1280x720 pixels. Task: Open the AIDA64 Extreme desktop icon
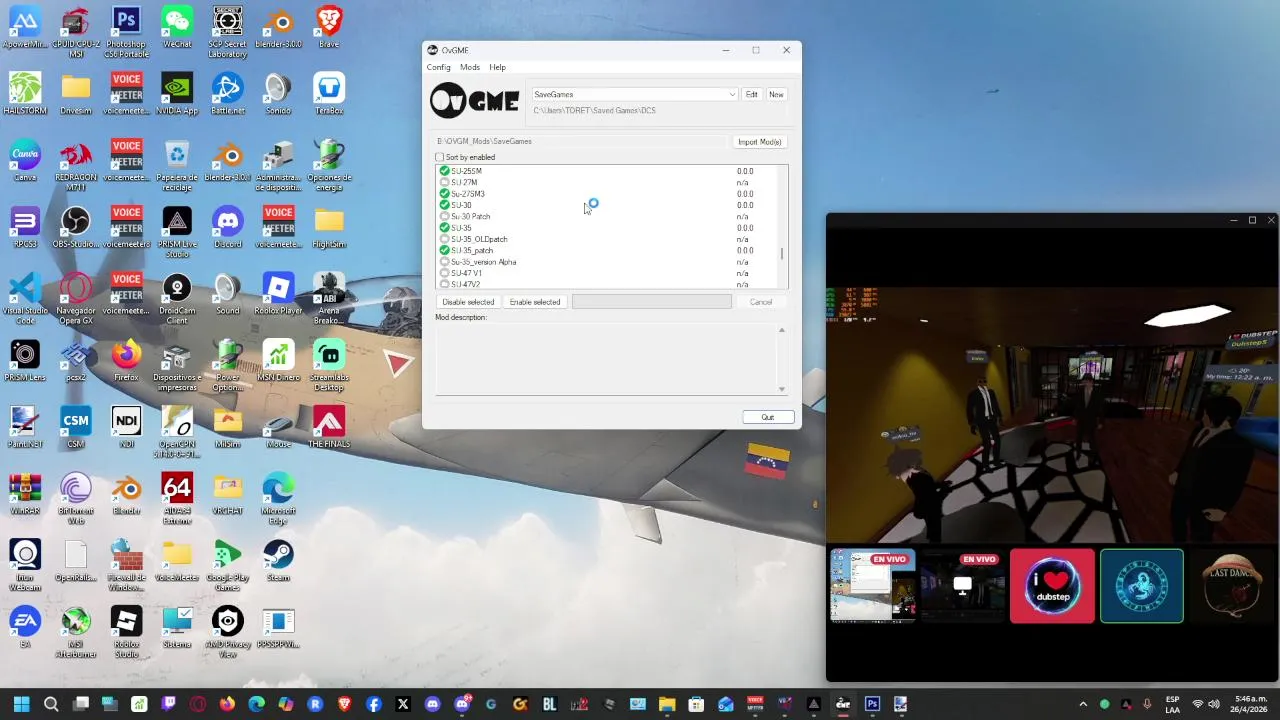coord(177,499)
